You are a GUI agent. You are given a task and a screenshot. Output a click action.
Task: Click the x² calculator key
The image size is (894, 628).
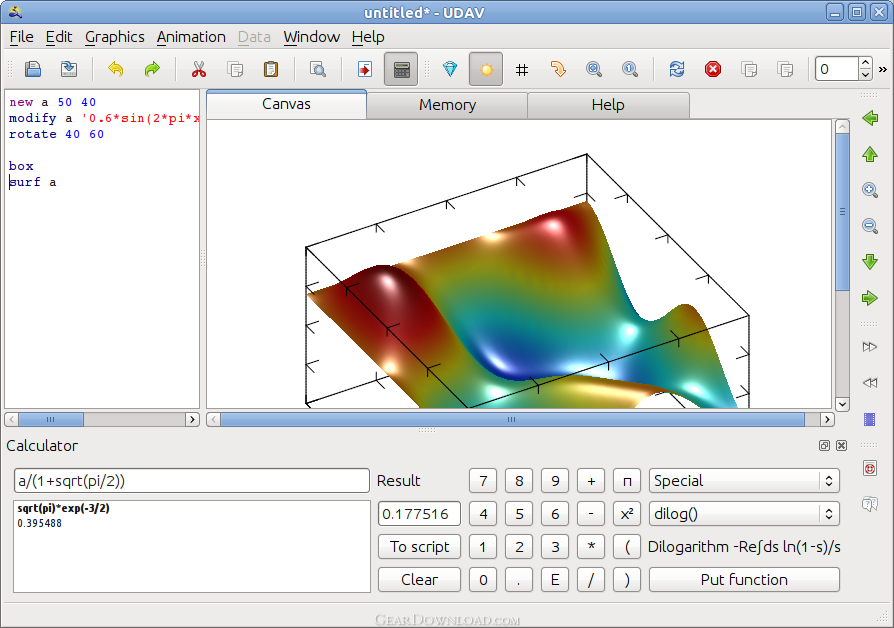tap(627, 514)
